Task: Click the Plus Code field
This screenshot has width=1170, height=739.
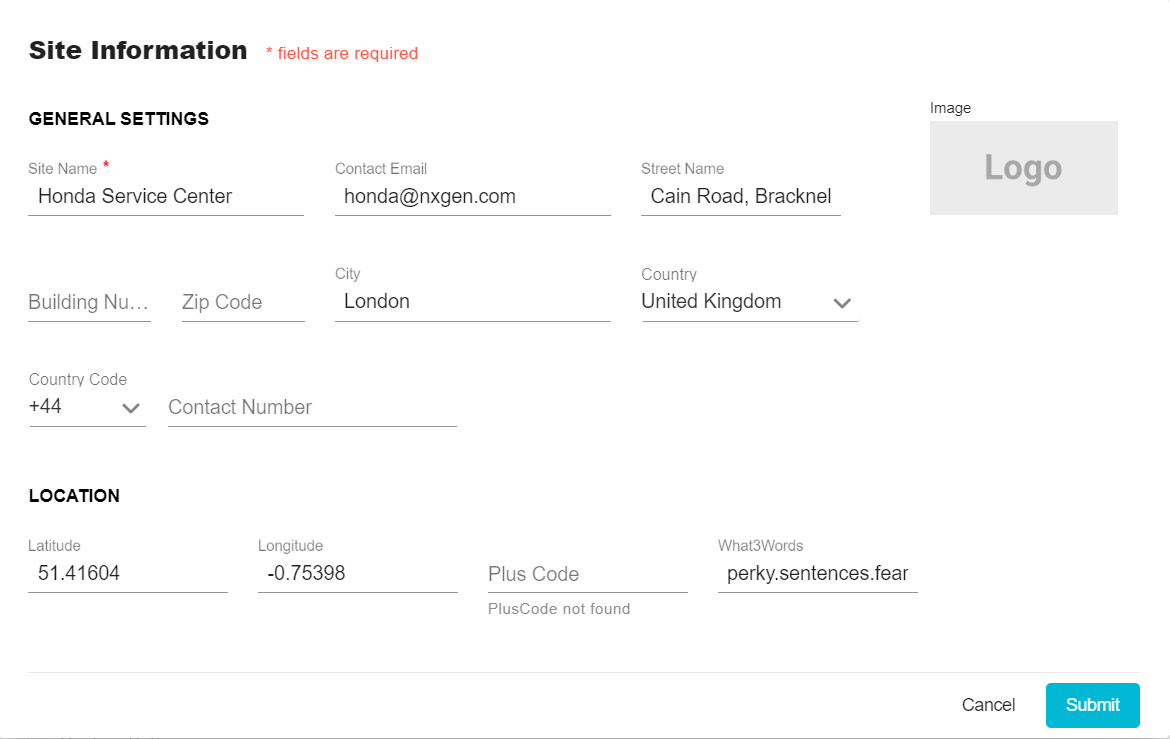Action: pyautogui.click(x=587, y=574)
